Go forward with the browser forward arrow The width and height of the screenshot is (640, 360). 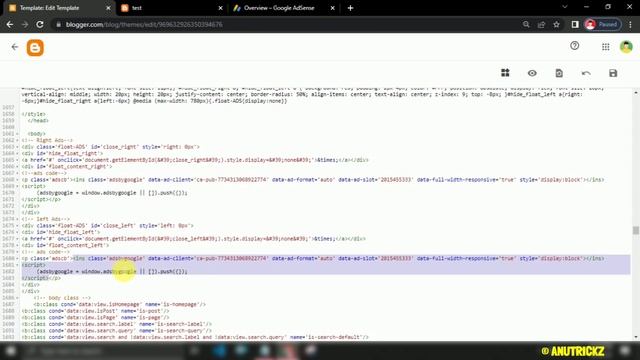[x=25, y=24]
